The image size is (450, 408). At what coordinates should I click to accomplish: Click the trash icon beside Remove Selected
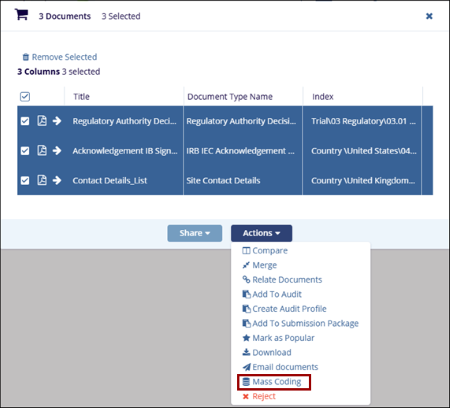click(x=26, y=57)
